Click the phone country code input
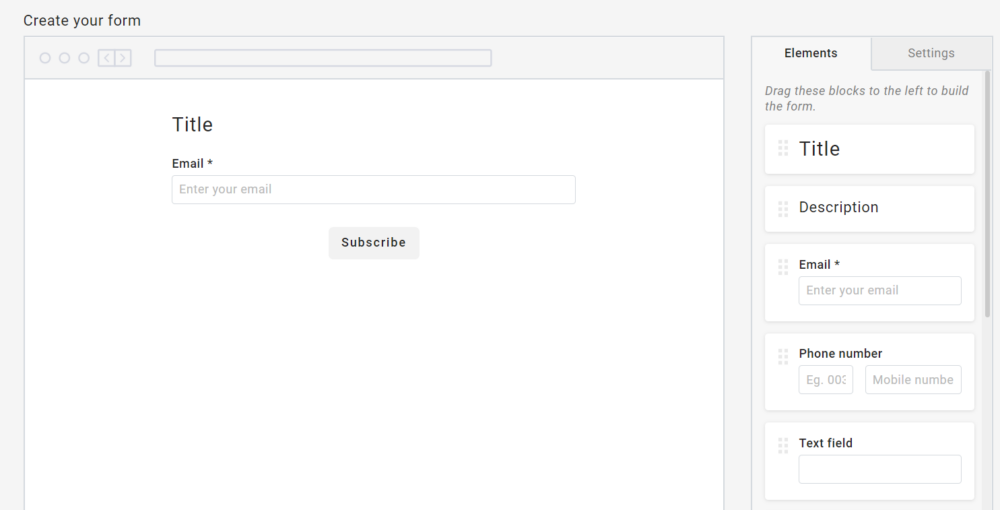1000x510 pixels. 825,380
